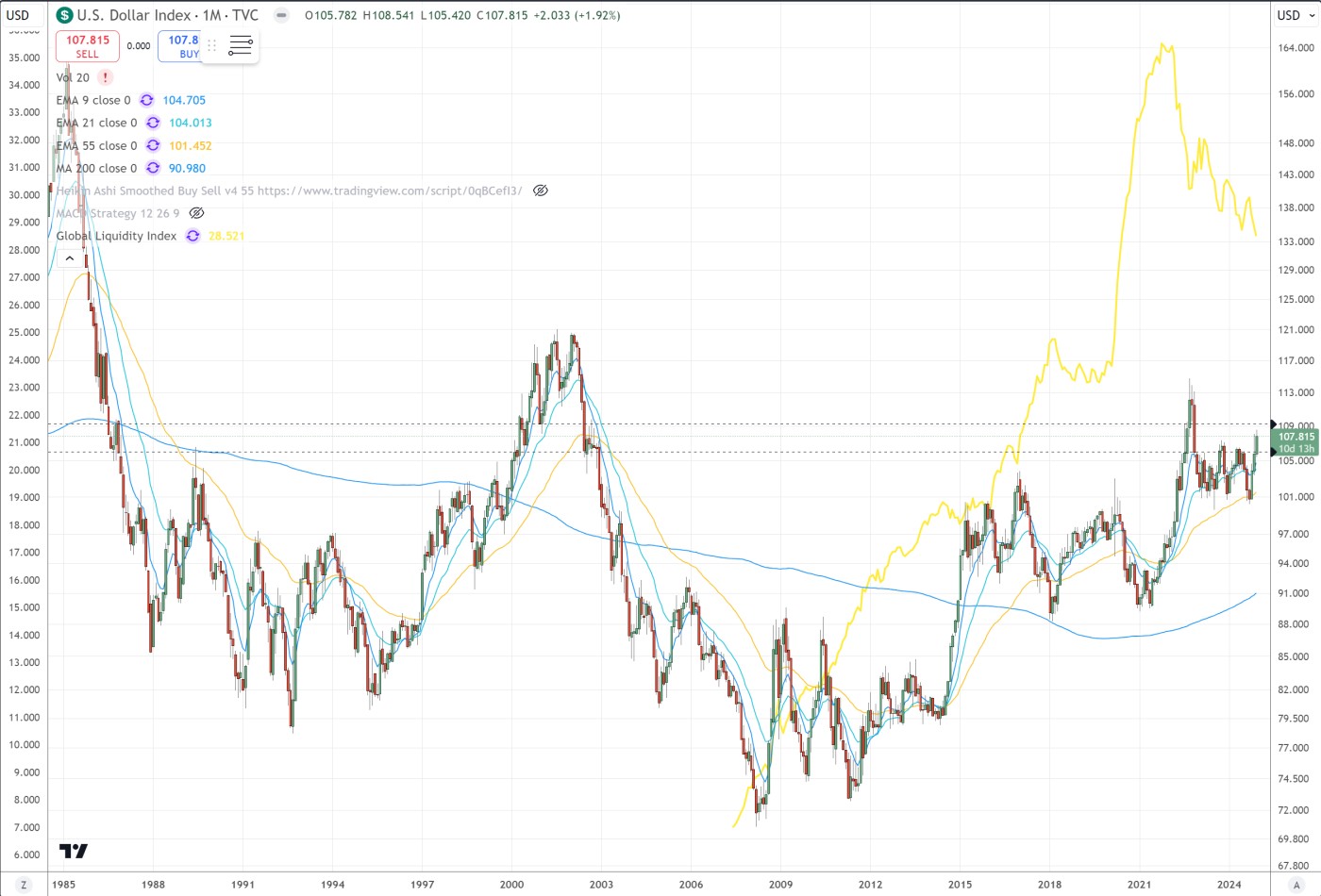Select the MACD Strategy 12 26 9 label
1321x896 pixels.
tap(118, 213)
